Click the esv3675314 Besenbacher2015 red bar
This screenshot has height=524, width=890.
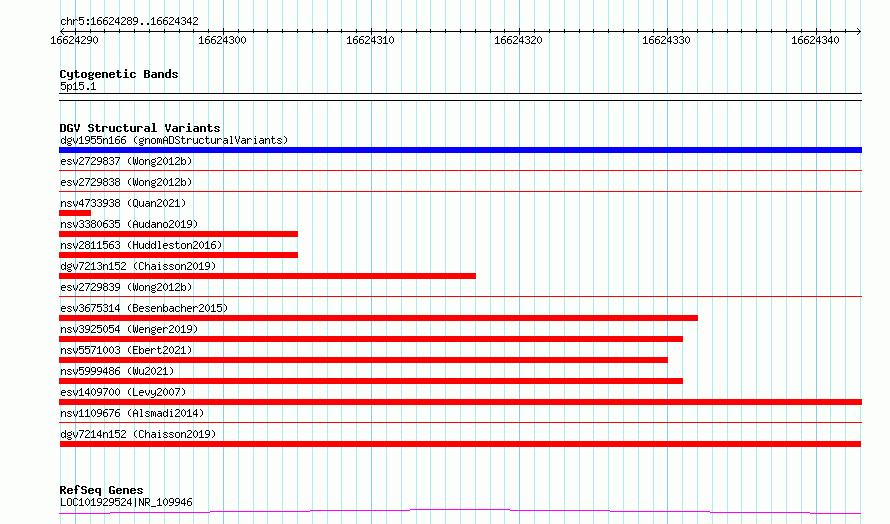tap(378, 318)
